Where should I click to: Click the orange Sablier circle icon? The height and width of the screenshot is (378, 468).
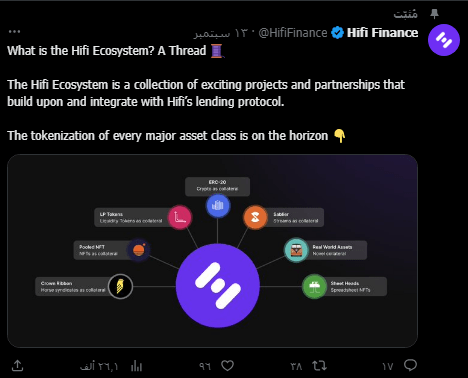pyautogui.click(x=255, y=217)
